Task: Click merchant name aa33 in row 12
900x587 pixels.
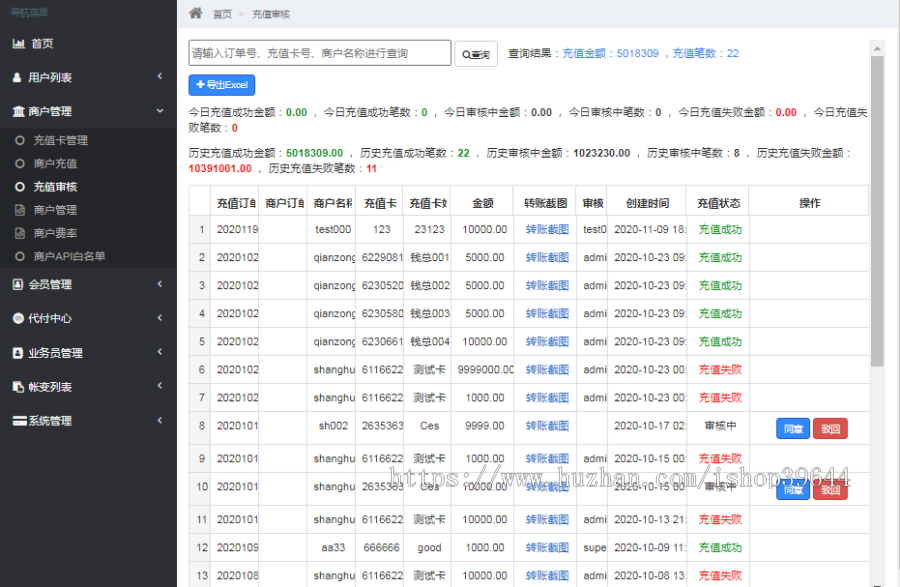Action: click(x=333, y=547)
